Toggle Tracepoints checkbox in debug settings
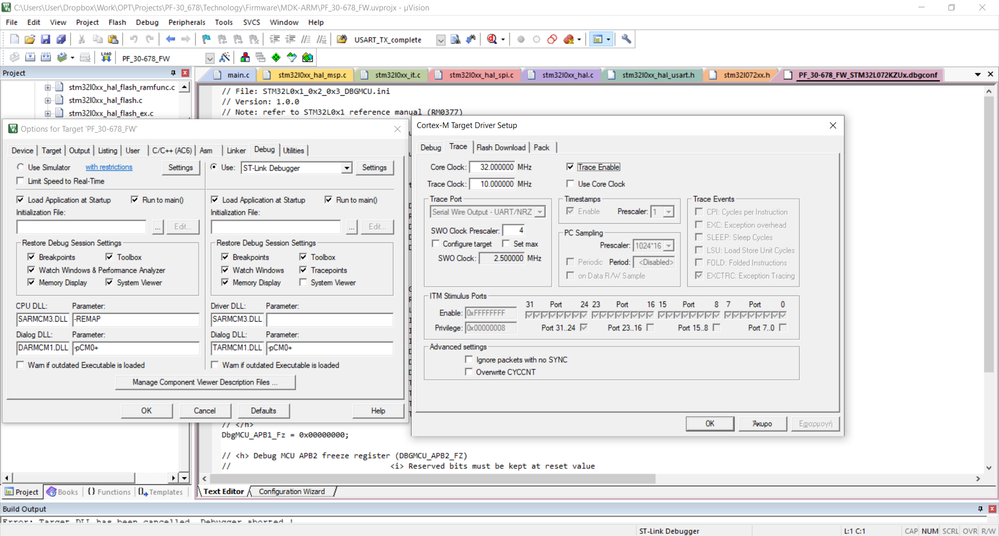This screenshot has height=536, width=999. 303,270
